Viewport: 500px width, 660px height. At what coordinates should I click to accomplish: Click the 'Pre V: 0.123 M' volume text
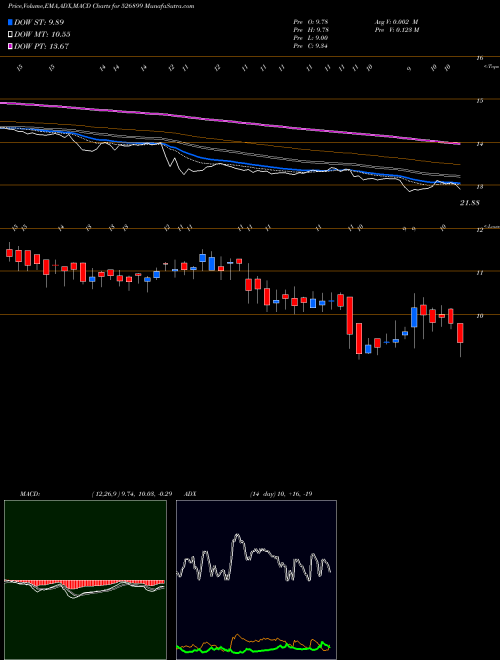396,30
